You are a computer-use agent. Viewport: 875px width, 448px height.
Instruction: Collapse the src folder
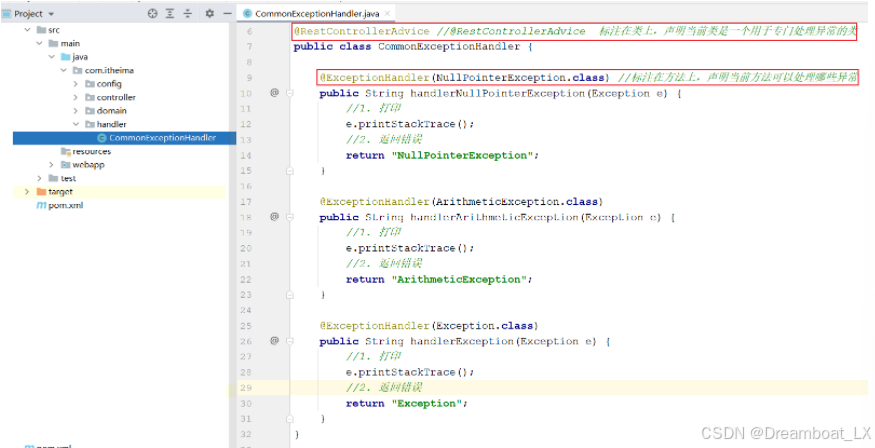(x=27, y=30)
